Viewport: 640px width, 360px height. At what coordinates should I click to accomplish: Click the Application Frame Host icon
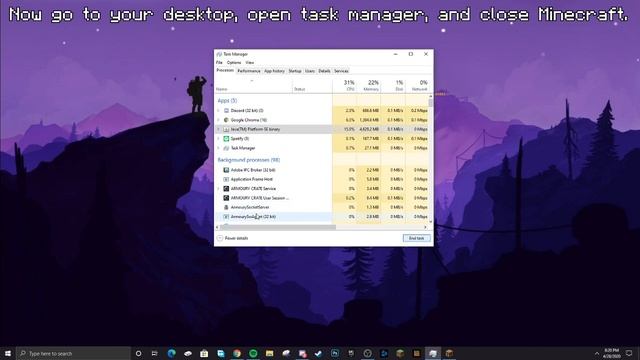pyautogui.click(x=226, y=179)
